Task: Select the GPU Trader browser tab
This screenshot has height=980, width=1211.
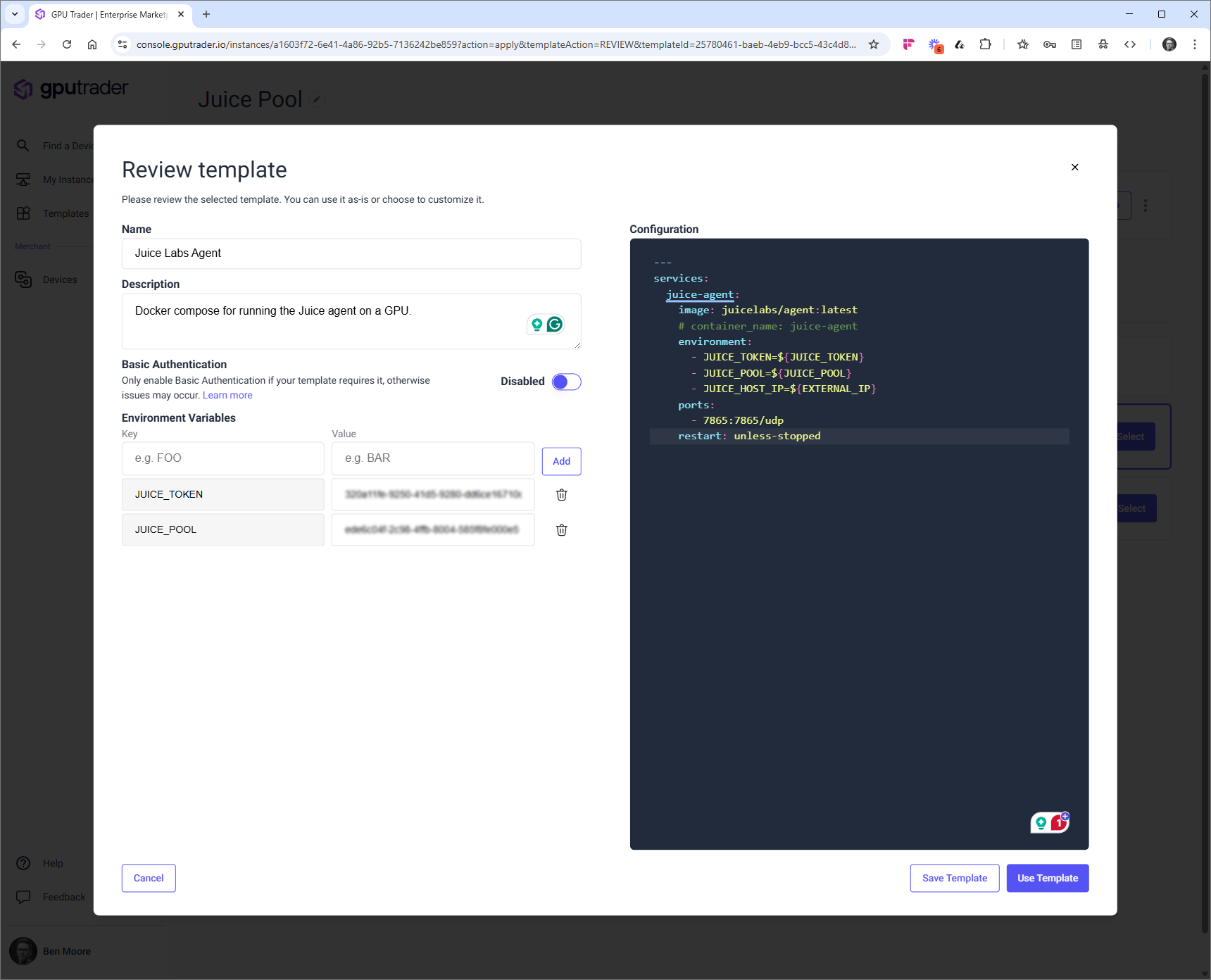Action: click(x=110, y=14)
